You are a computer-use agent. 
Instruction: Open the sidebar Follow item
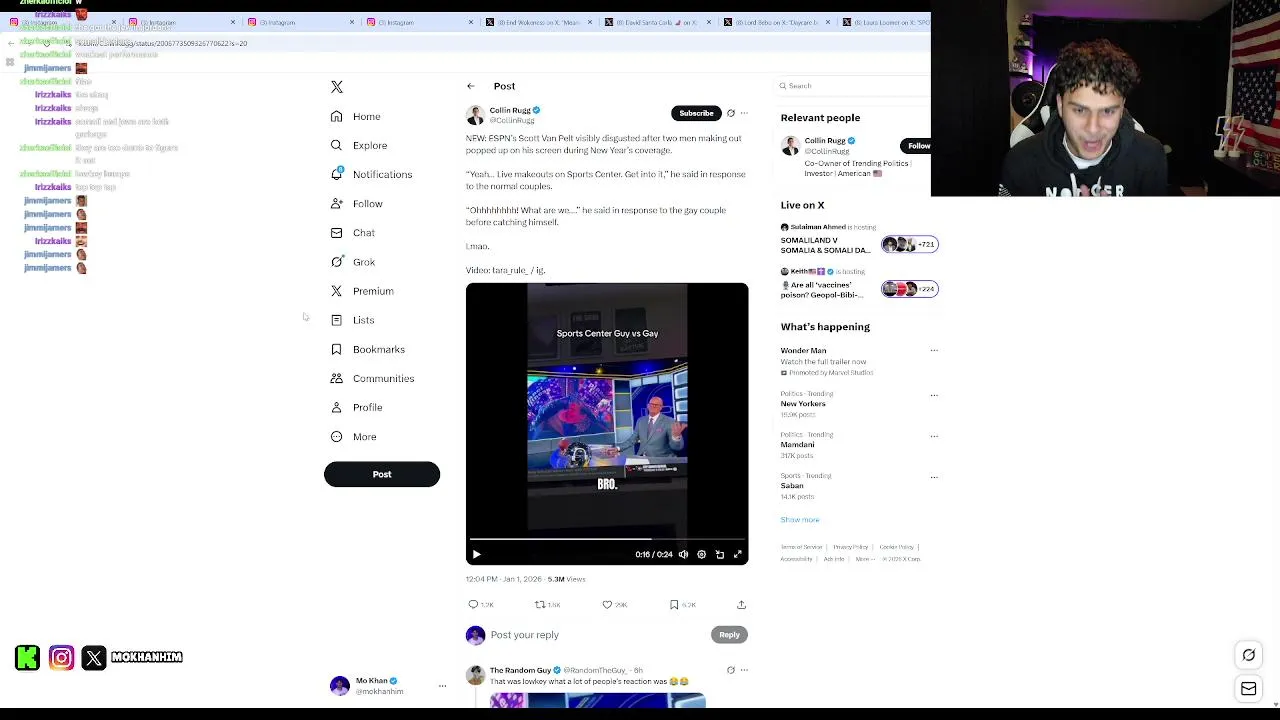(x=356, y=204)
